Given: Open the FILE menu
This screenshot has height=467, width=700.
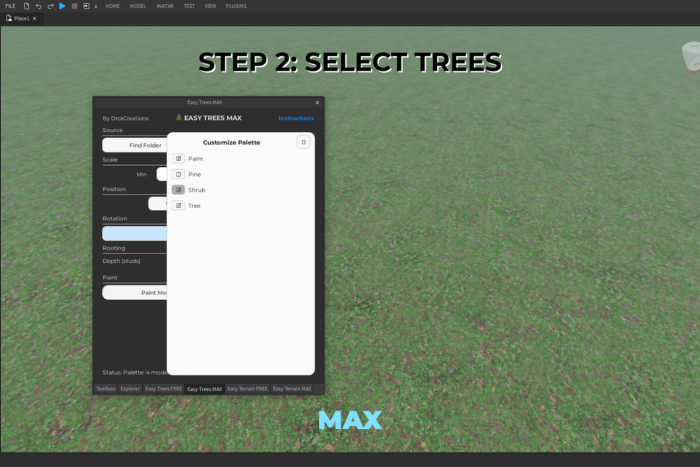Looking at the screenshot, I should tap(10, 6).
